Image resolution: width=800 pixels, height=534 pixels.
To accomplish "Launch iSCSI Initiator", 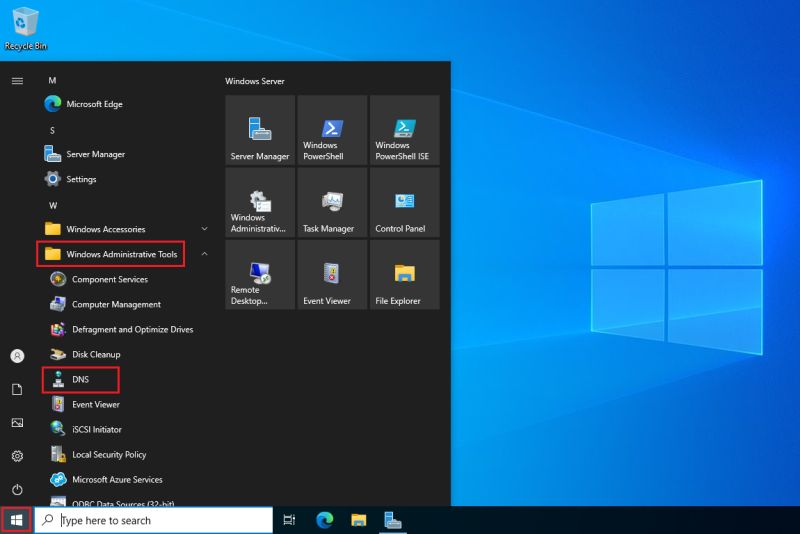I will click(86, 429).
